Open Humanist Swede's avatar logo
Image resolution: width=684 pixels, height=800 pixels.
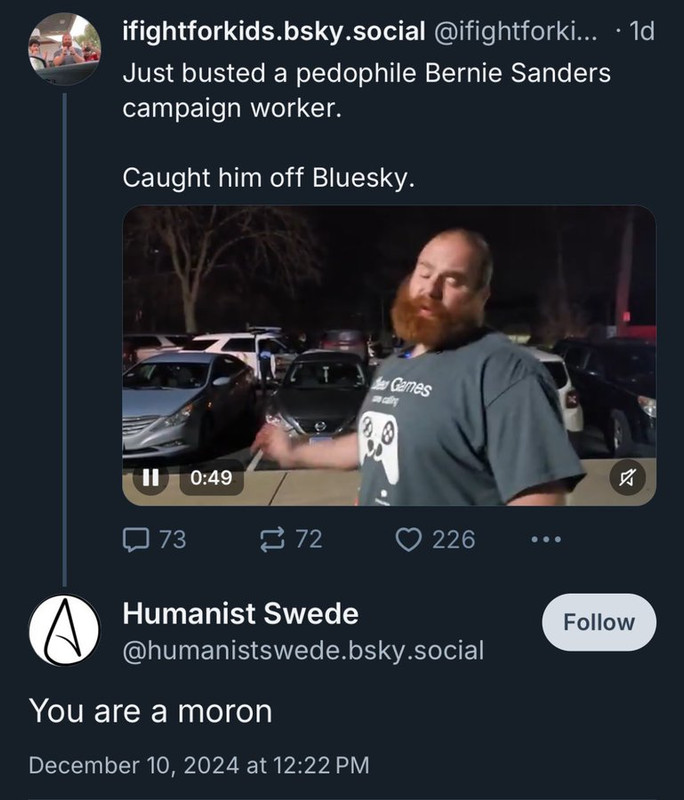tap(65, 630)
